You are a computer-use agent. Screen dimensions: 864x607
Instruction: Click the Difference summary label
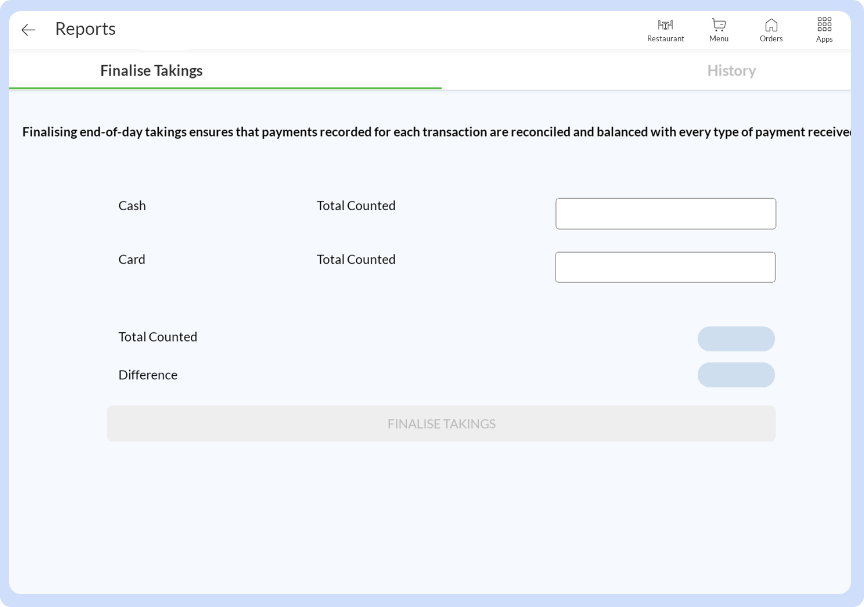[x=147, y=374]
